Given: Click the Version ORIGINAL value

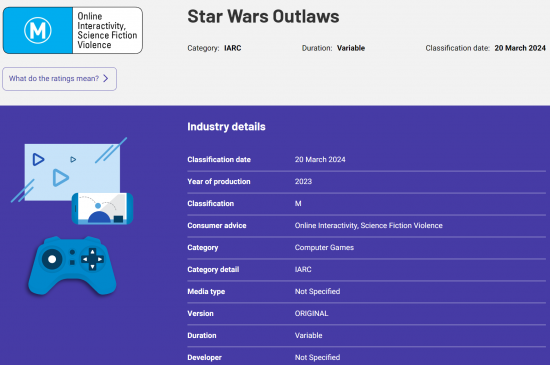Looking at the screenshot, I should point(311,313).
